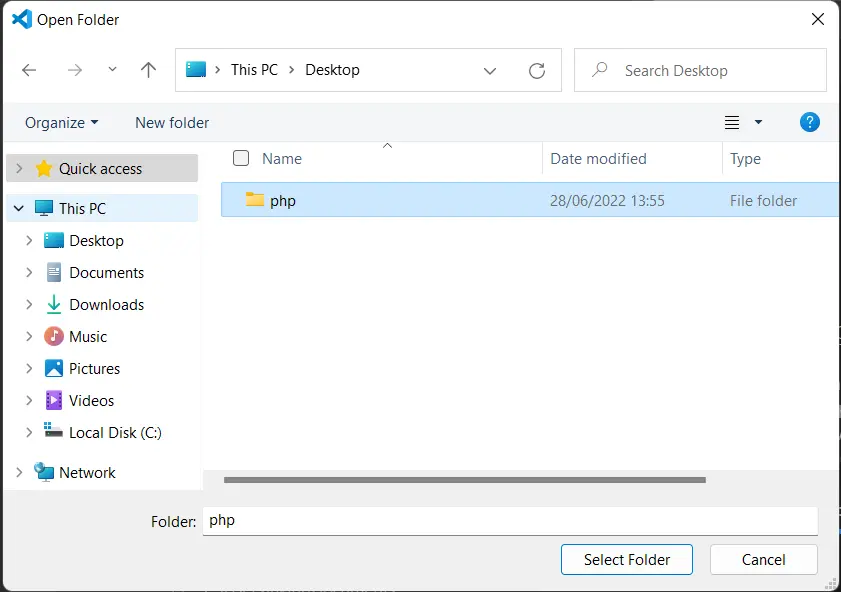The image size is (841, 592).
Task: Click the Music icon in navigation pane
Action: pyautogui.click(x=54, y=337)
